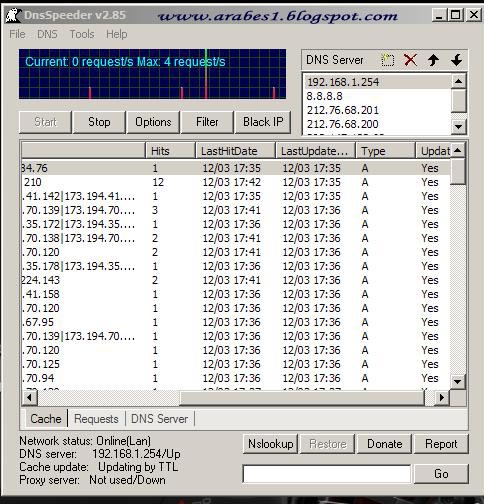484x504 pixels.
Task: Click the disabled Start button
Action: coord(45,122)
